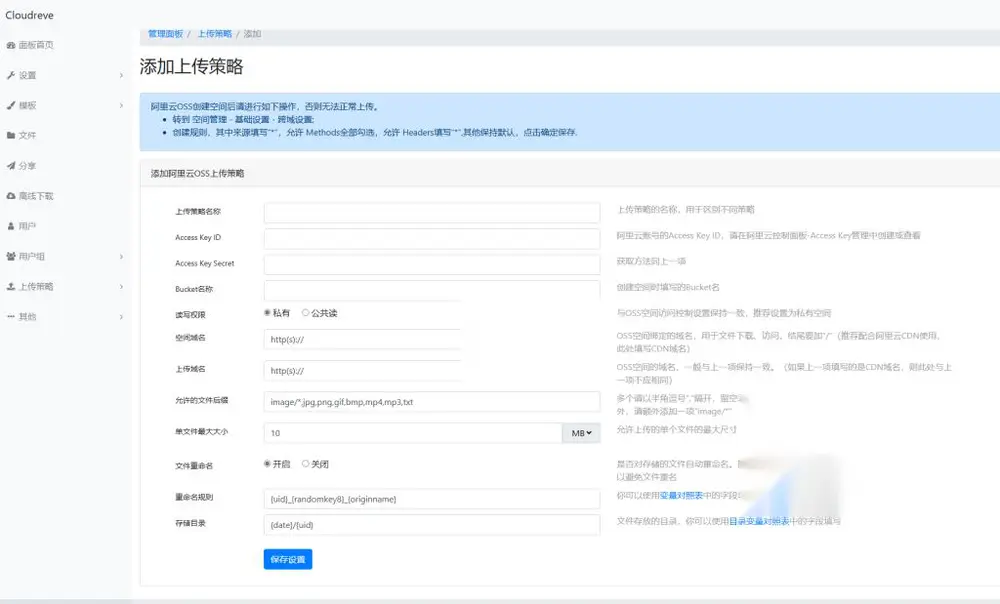The image size is (1000, 604).
Task: Expand the 模板 submenu chevron
Action: point(121,105)
